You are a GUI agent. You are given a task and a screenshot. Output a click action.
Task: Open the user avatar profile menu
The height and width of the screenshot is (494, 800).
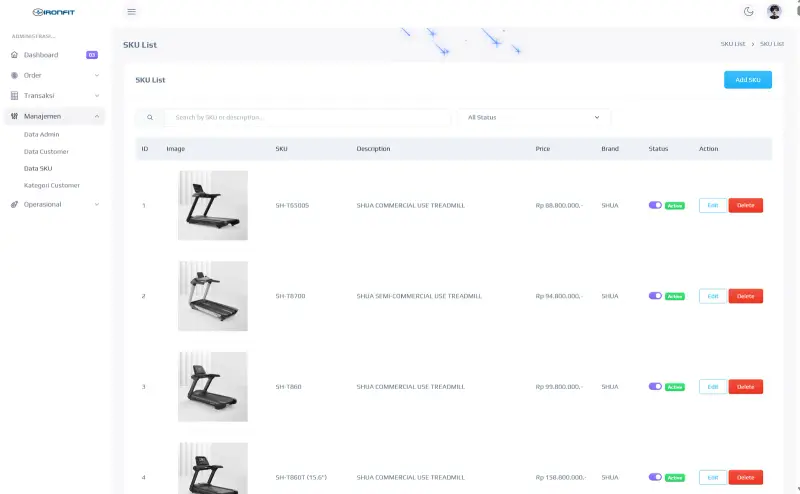pos(774,11)
